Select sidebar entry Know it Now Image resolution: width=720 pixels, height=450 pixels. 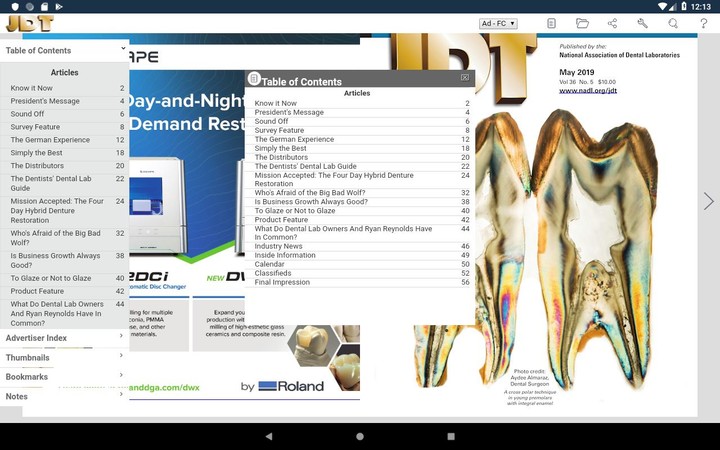click(67, 88)
